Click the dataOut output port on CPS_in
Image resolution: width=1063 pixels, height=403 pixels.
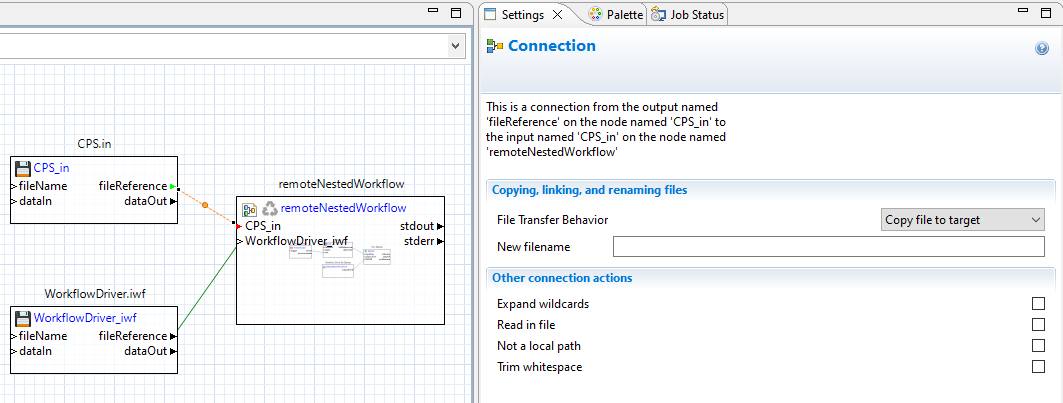coord(174,202)
